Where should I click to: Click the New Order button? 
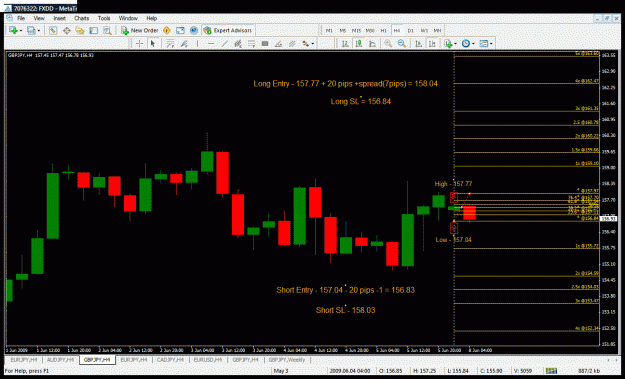click(x=140, y=30)
